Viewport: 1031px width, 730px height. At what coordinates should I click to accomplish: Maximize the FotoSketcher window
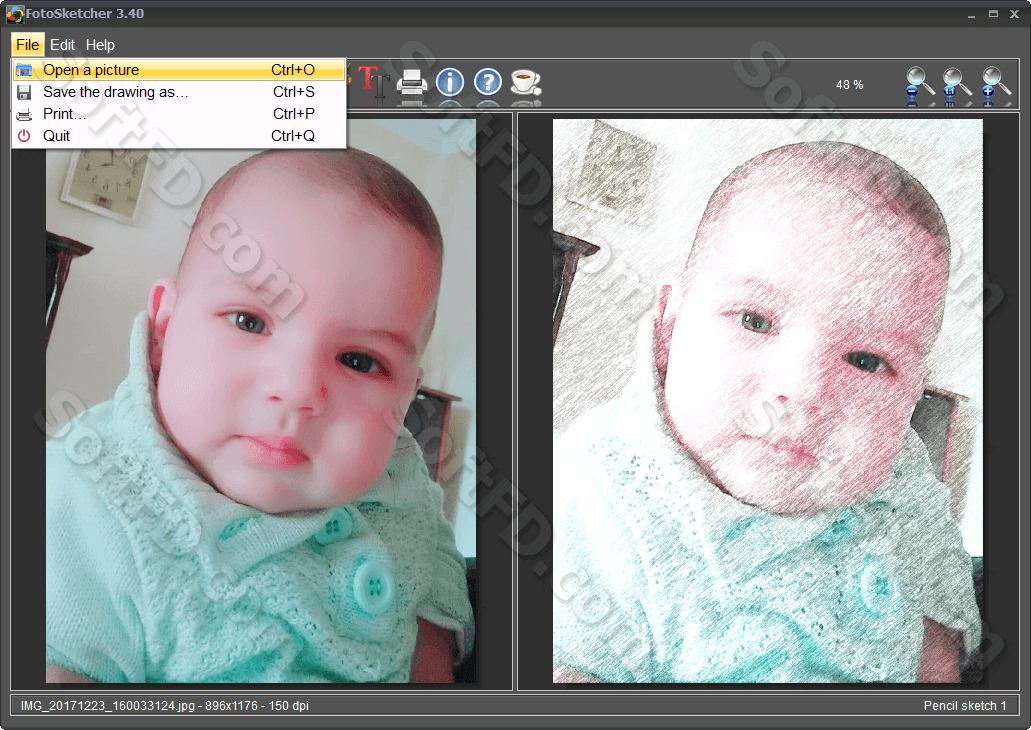(993, 14)
